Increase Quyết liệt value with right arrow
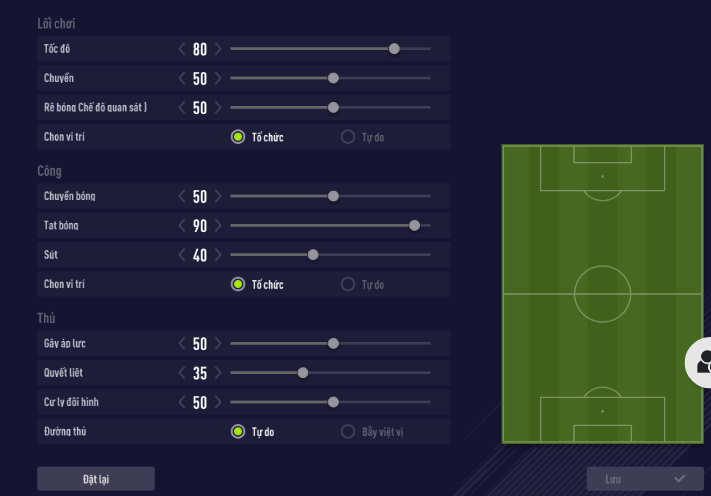Viewport: 711px width, 496px height. [x=218, y=373]
